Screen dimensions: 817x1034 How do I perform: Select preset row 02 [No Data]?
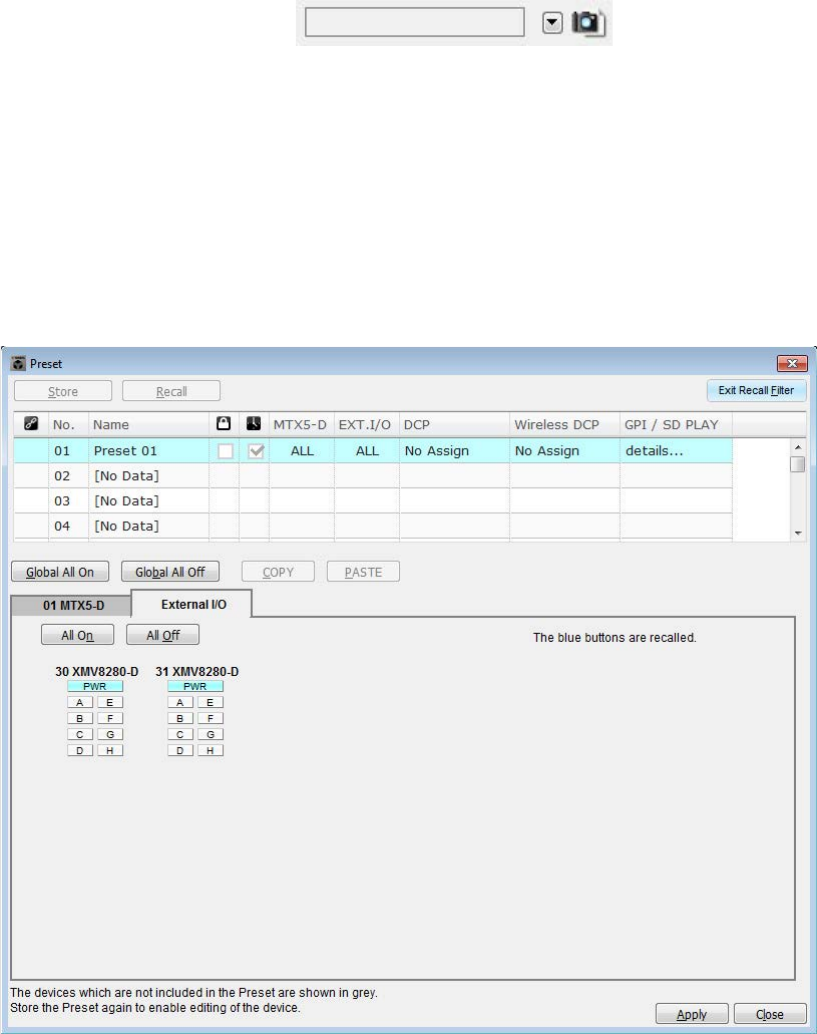pyautogui.click(x=373, y=476)
